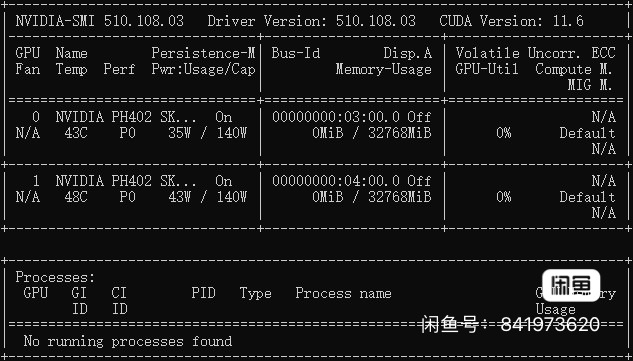Screen dimensions: 633x361
Task: Click the "GI" column header
Action: (x=79, y=293)
